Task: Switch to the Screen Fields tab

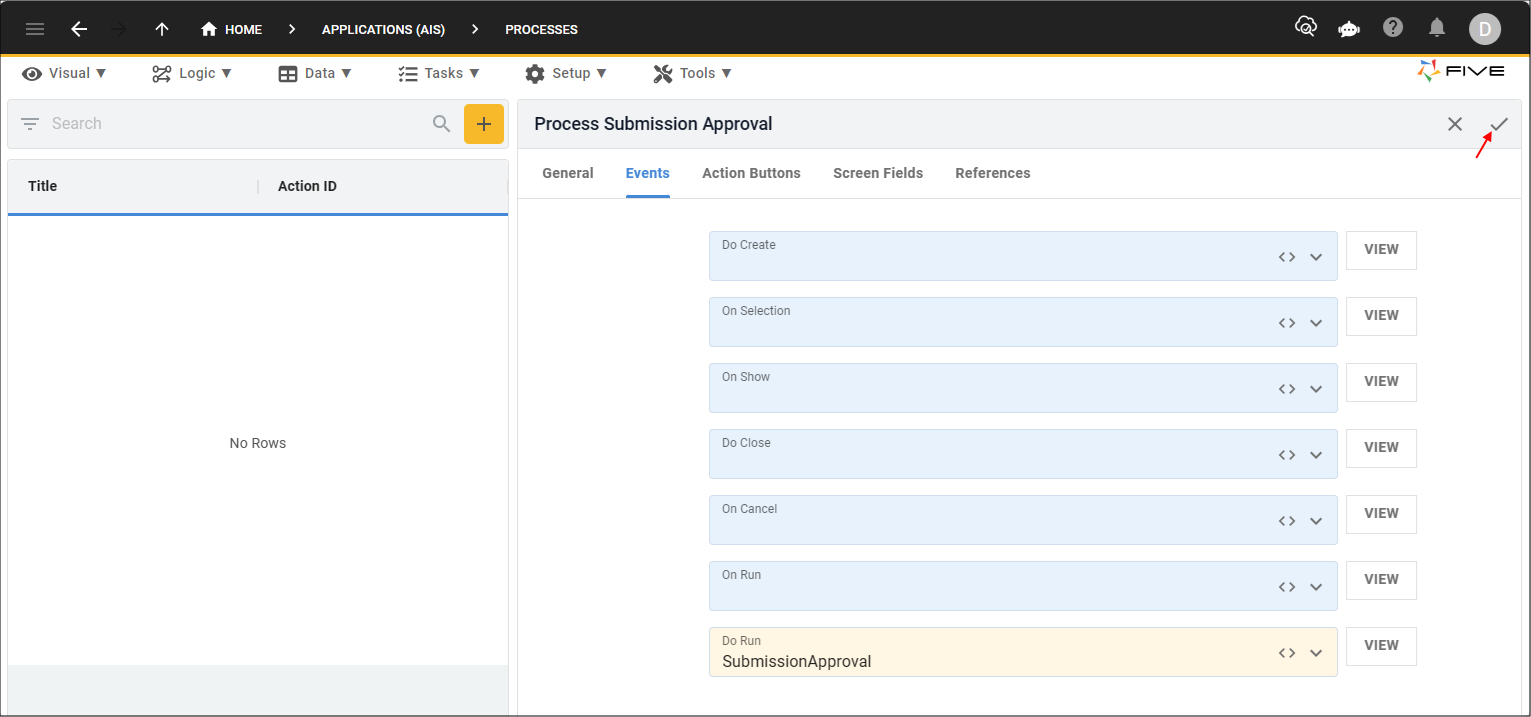Action: (877, 173)
